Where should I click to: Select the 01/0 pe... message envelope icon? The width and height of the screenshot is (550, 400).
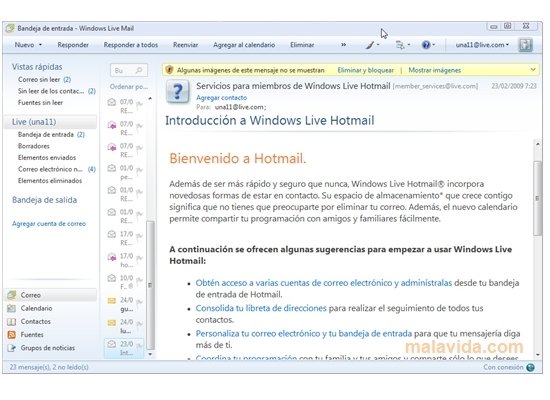click(112, 168)
